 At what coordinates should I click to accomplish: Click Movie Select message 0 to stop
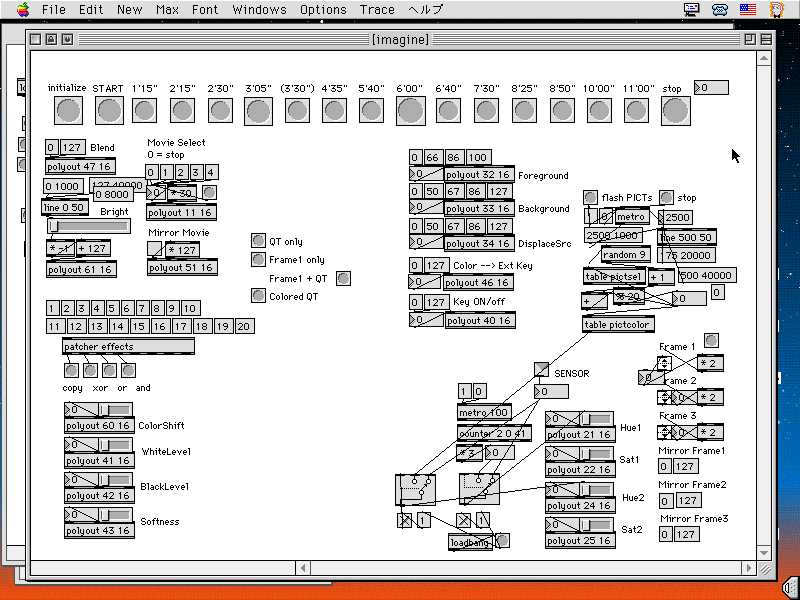pos(150,172)
